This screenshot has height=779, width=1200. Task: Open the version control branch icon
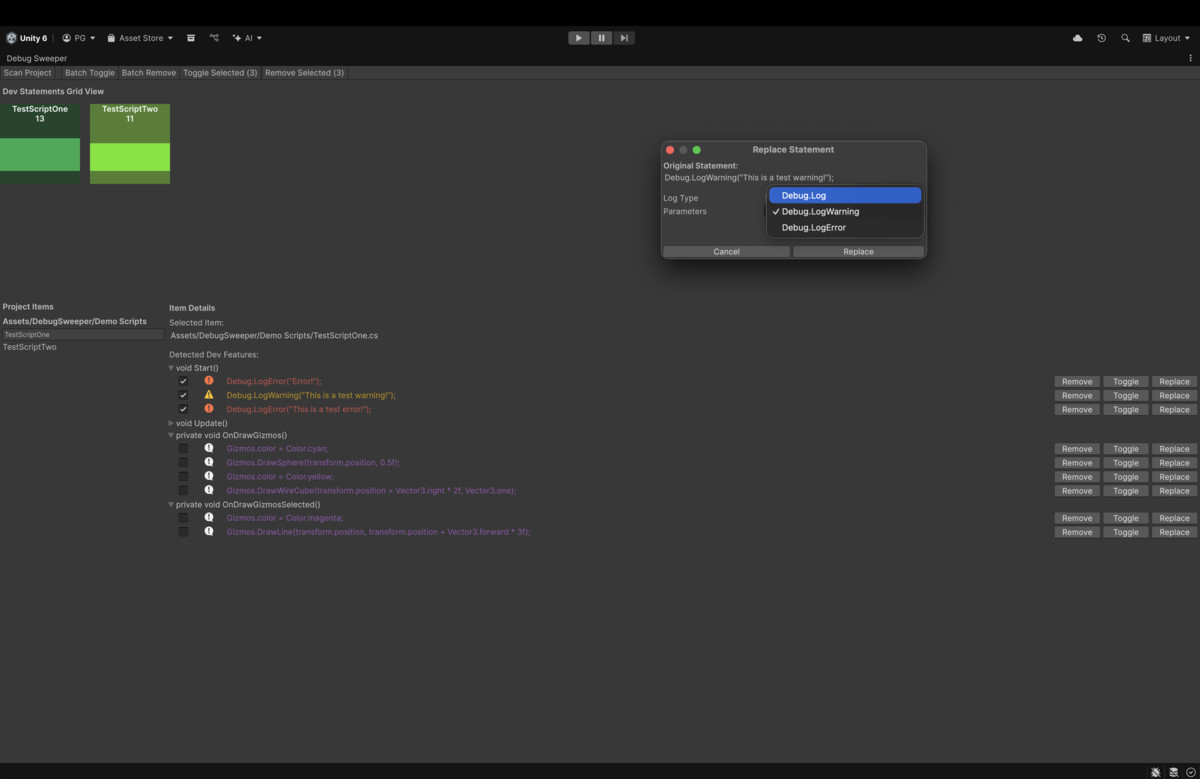tap(214, 38)
